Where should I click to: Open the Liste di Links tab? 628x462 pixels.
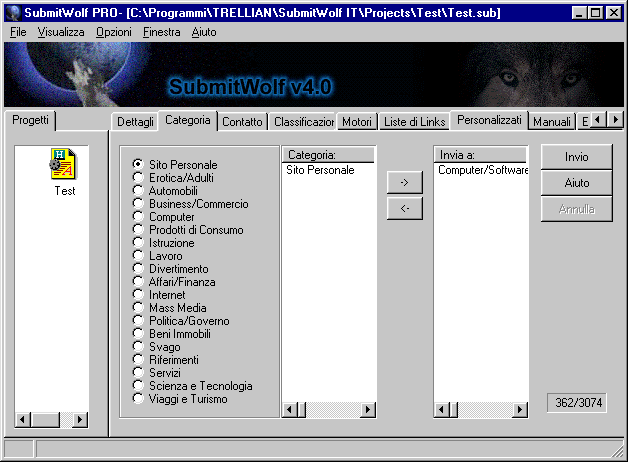(x=415, y=122)
